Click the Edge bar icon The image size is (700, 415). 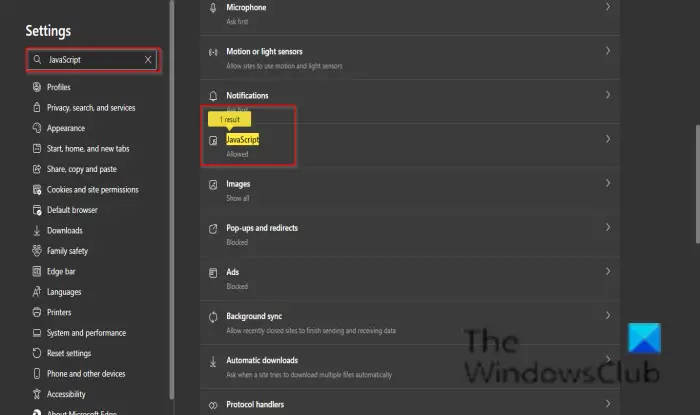coord(37,271)
